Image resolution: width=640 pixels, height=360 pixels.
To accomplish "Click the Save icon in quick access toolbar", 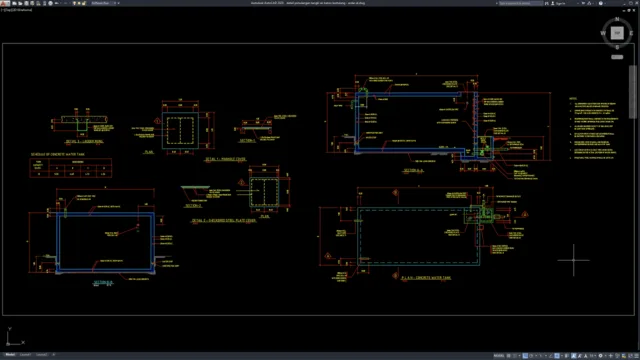I will click(x=27, y=3).
